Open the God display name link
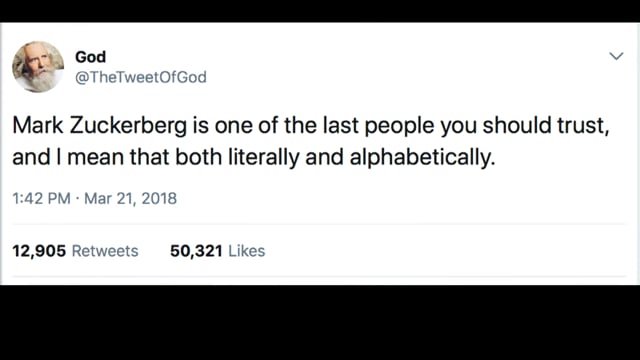The width and height of the screenshot is (640, 360). [91, 57]
